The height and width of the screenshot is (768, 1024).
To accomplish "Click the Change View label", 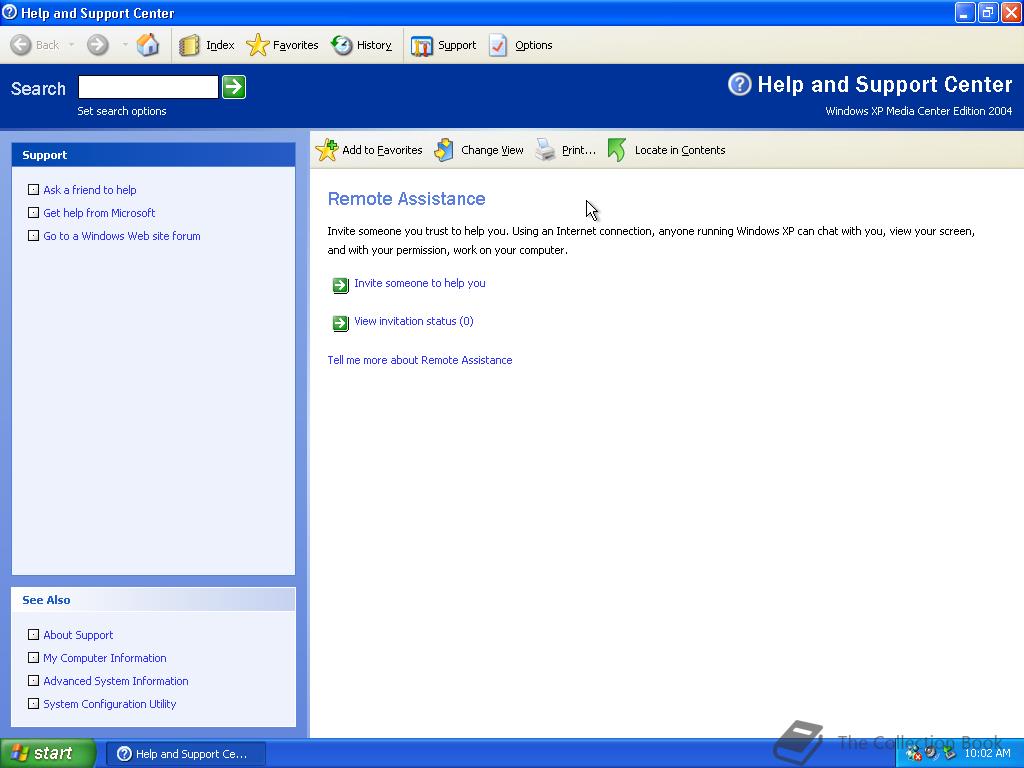I will click(492, 150).
